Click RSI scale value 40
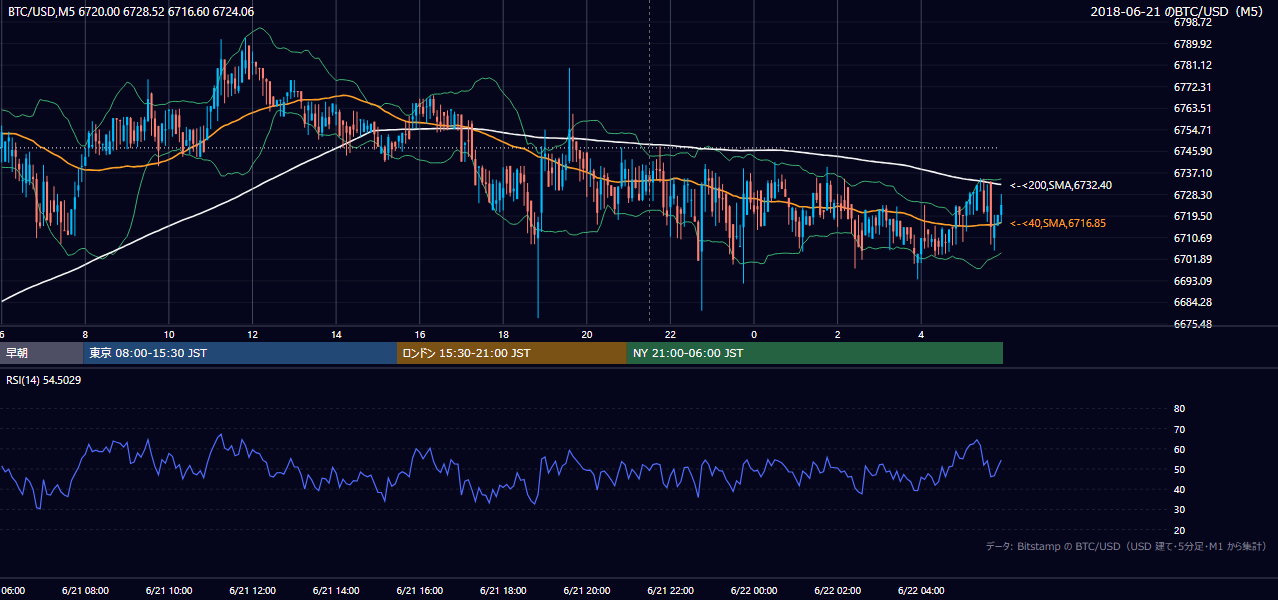 (x=1179, y=489)
